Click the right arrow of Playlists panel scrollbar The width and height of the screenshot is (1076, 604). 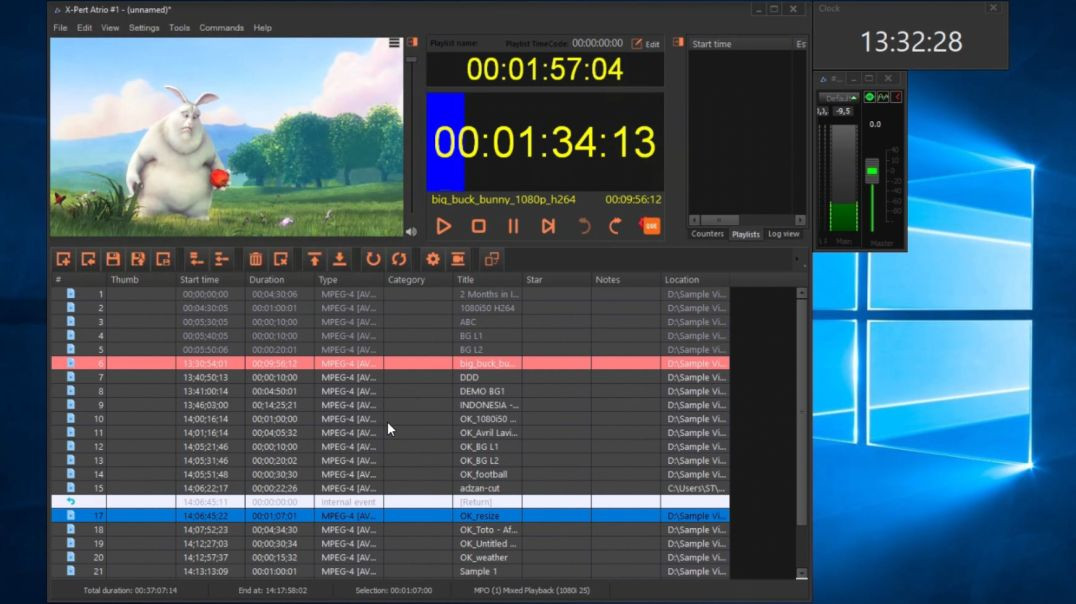coord(800,220)
